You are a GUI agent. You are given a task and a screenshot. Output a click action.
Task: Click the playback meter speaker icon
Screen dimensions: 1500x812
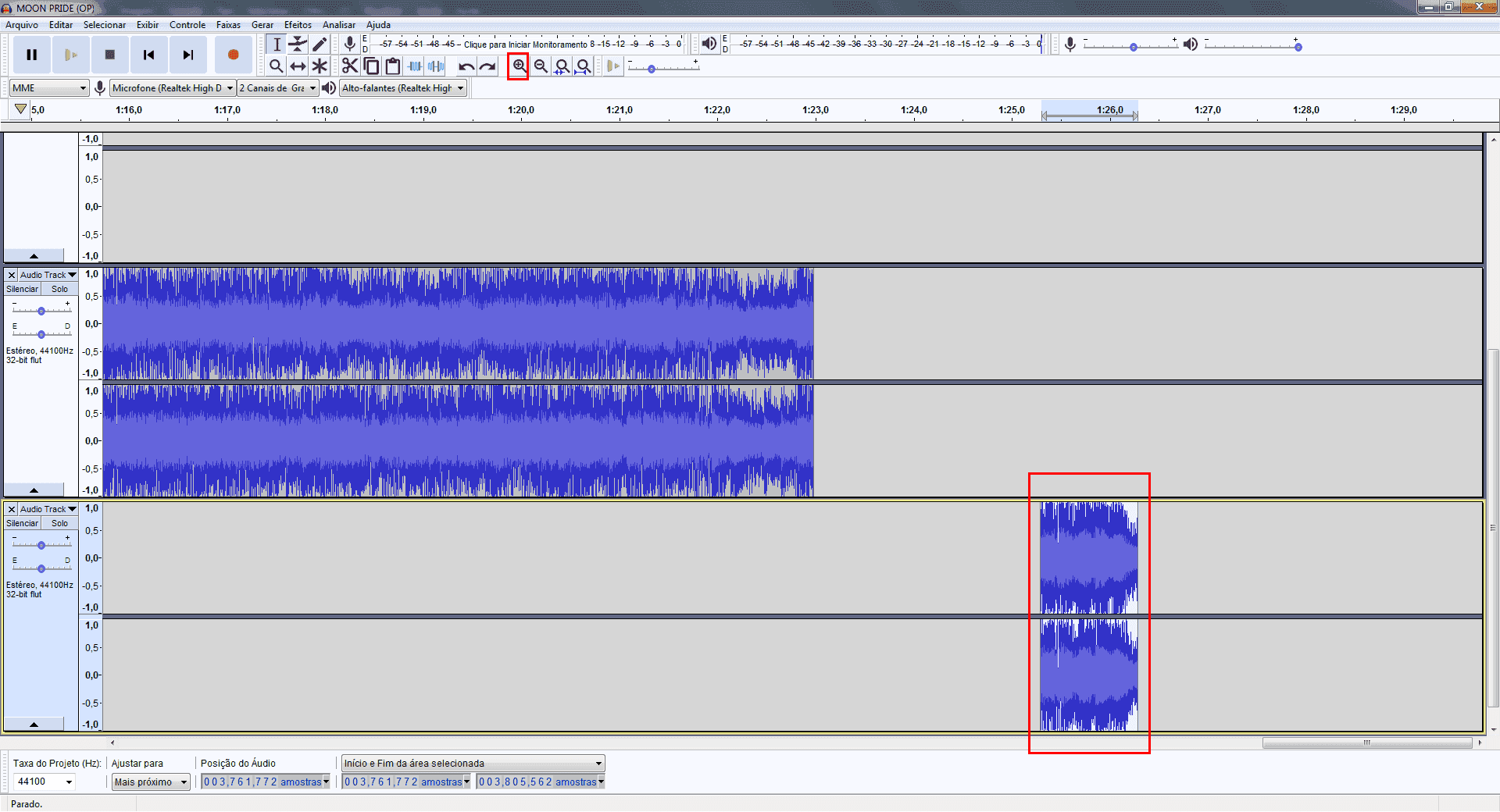[x=709, y=44]
